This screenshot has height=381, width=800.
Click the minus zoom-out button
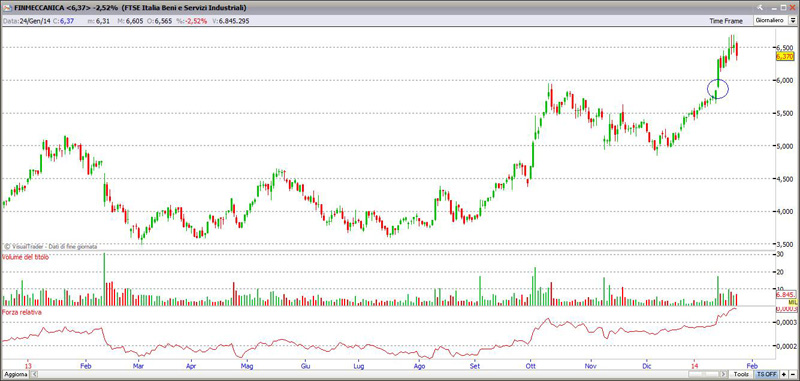pos(792,375)
